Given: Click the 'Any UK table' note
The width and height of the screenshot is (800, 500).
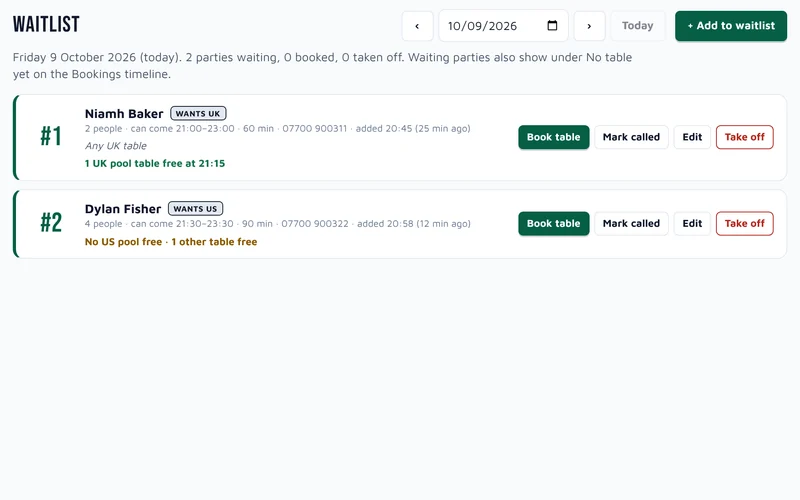Looking at the screenshot, I should (116, 146).
